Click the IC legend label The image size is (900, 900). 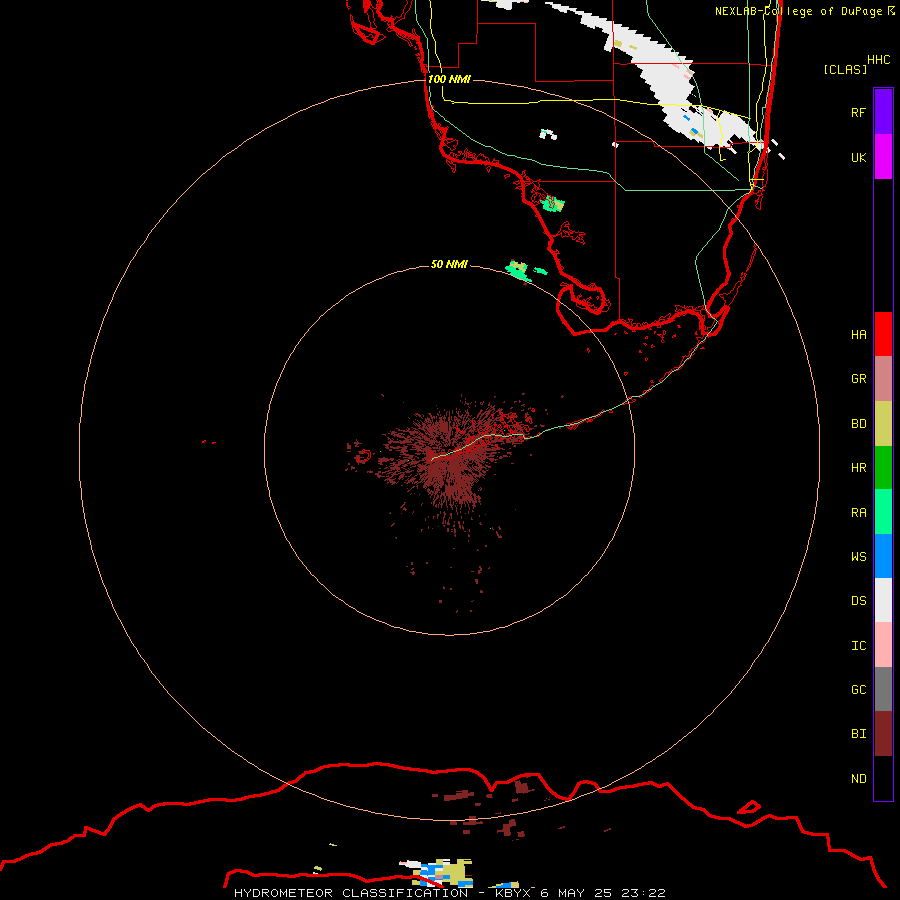(x=858, y=646)
